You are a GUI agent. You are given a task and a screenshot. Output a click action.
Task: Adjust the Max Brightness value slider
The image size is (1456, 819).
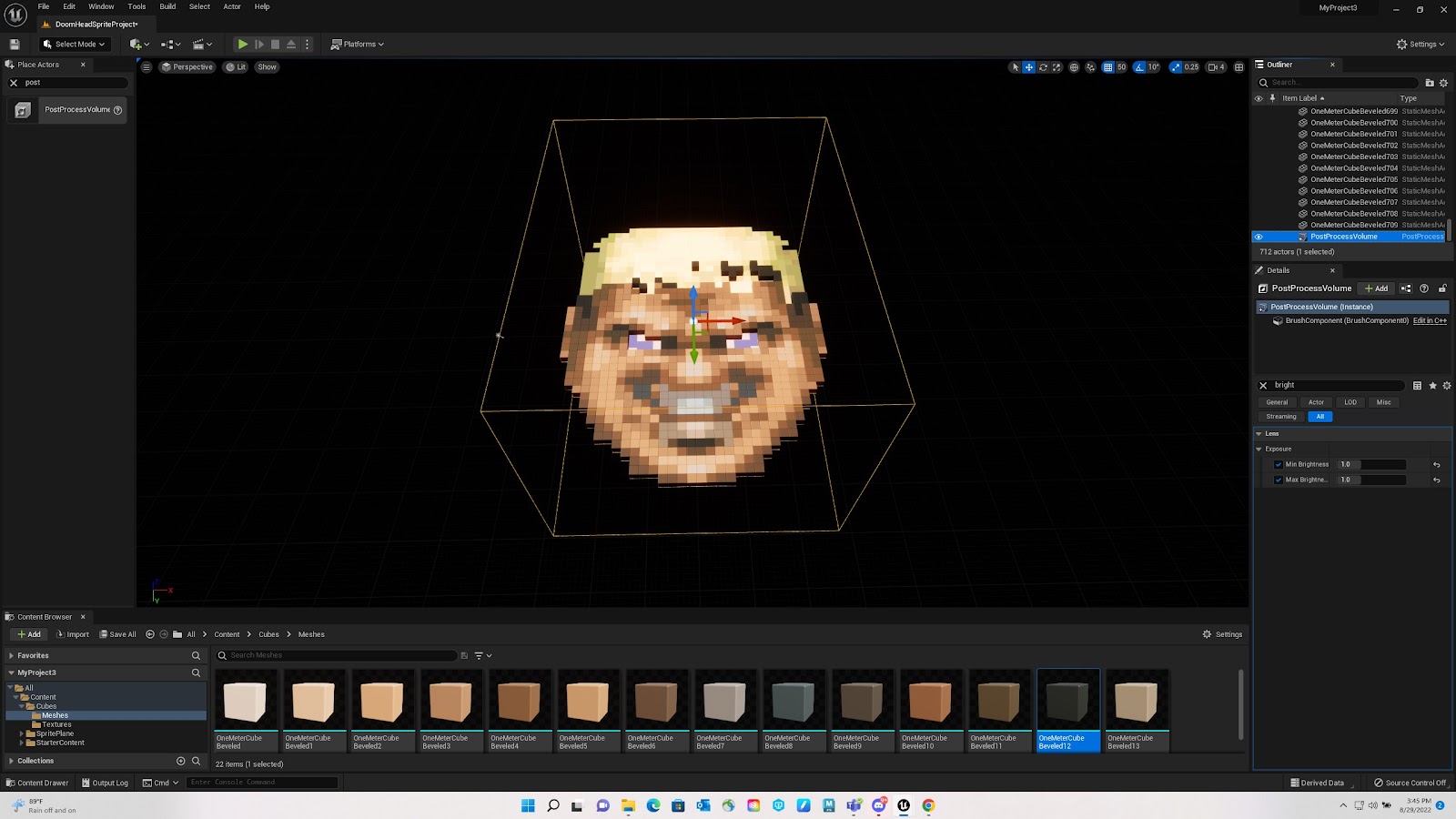click(x=1371, y=480)
